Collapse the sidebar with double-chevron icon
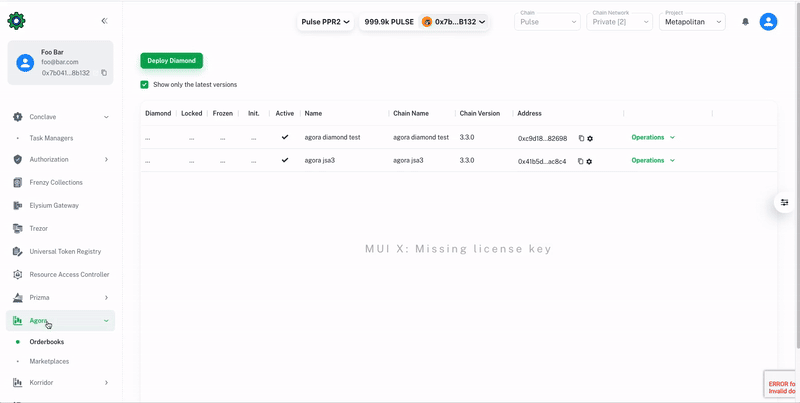This screenshot has height=403, width=800. [104, 21]
